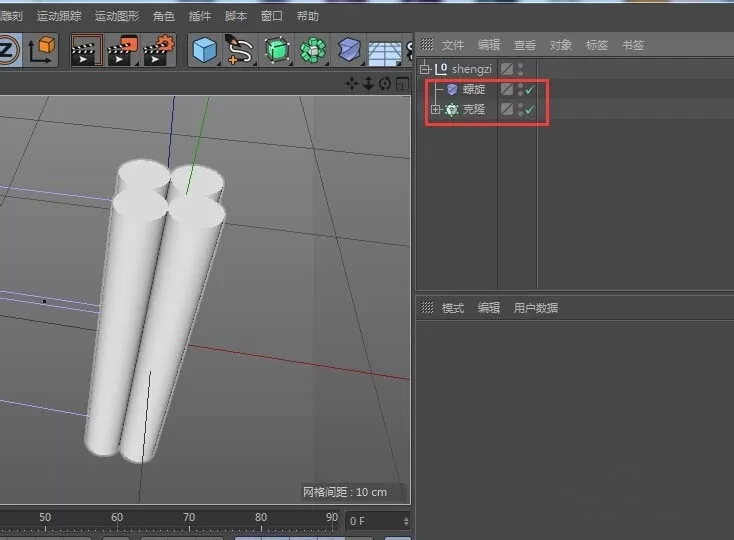Screen dimensions: 734x540
Task: Click the cylinder bundle in viewport
Action: tap(154, 311)
